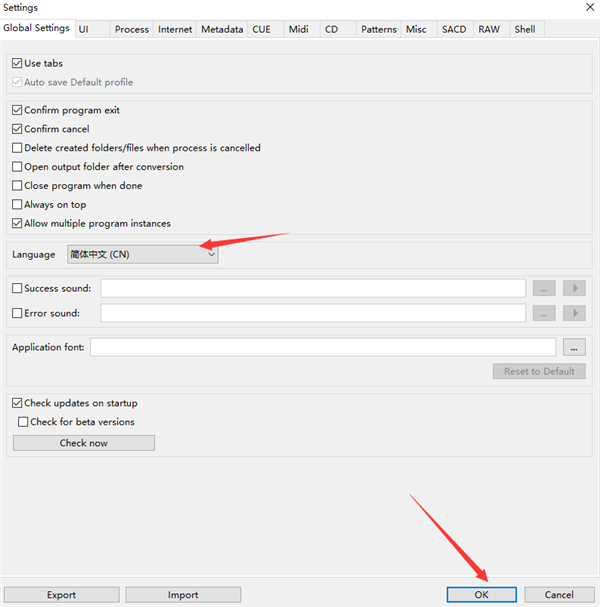600x607 pixels.
Task: Open Application font picker button
Action: coord(574,347)
